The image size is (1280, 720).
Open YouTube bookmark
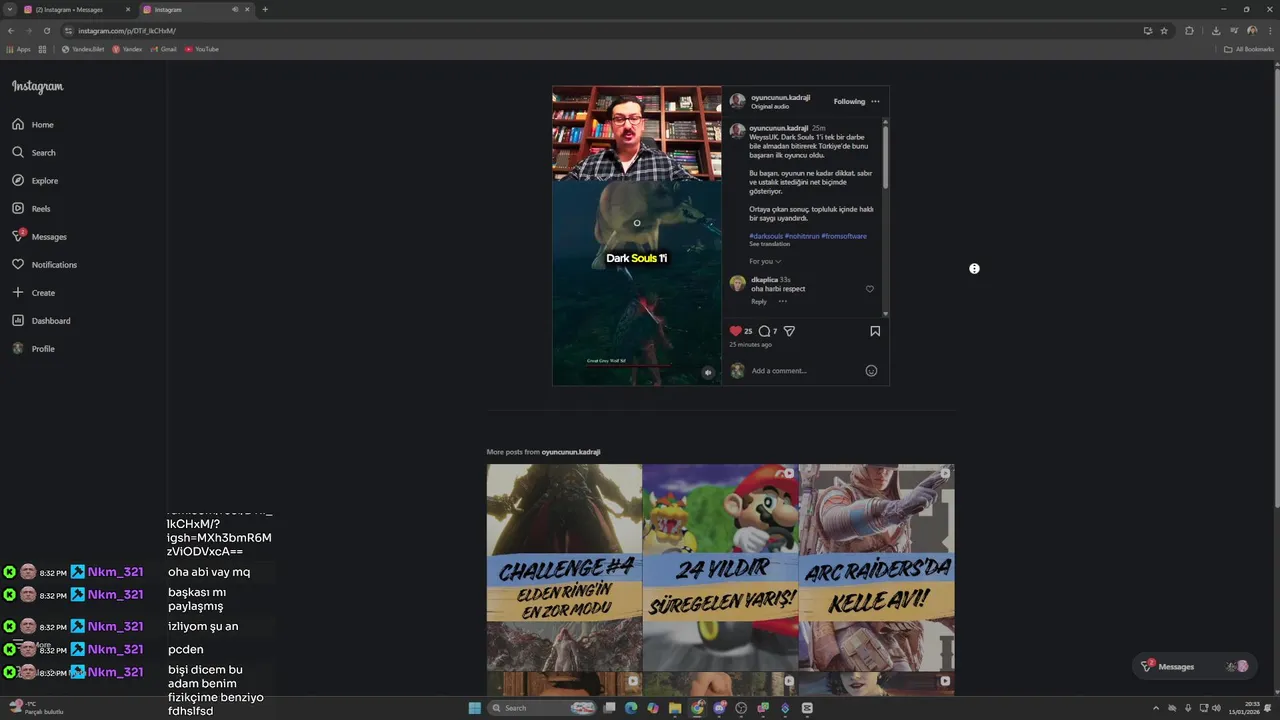tap(201, 49)
